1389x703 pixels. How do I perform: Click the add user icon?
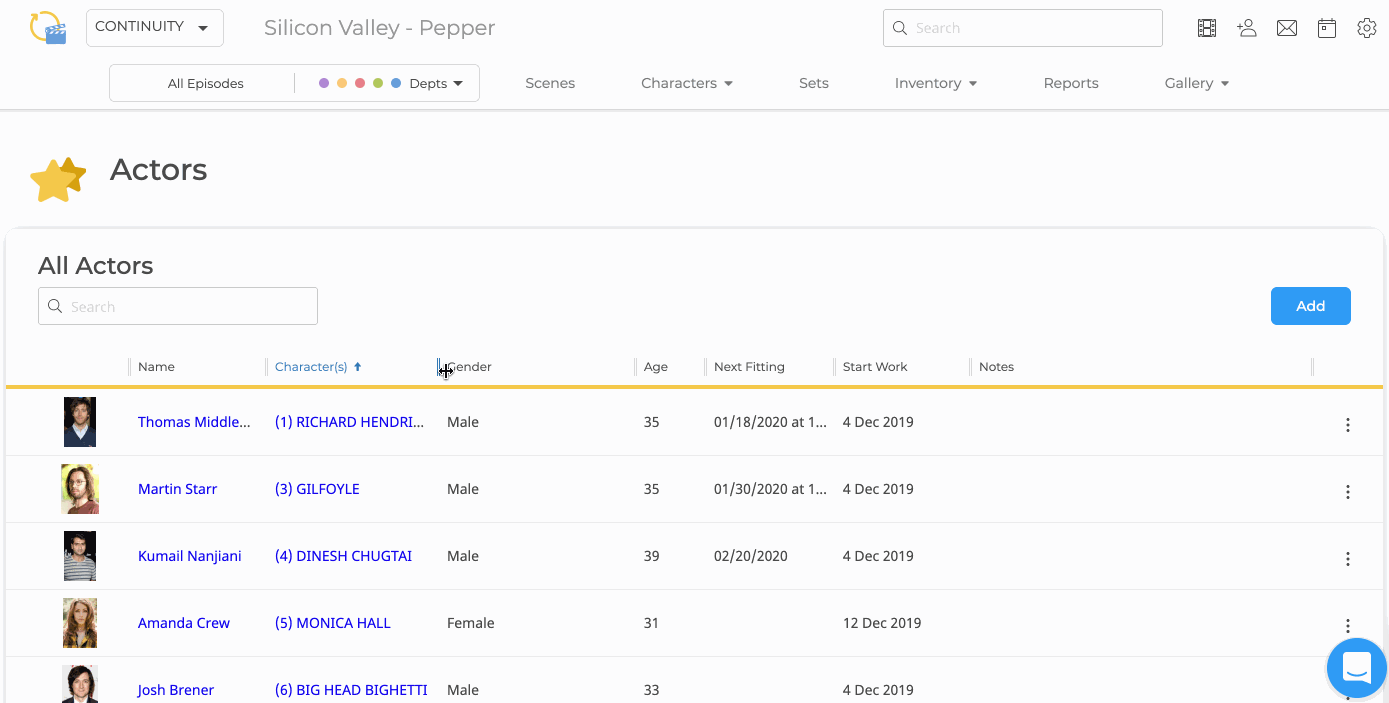click(1247, 28)
